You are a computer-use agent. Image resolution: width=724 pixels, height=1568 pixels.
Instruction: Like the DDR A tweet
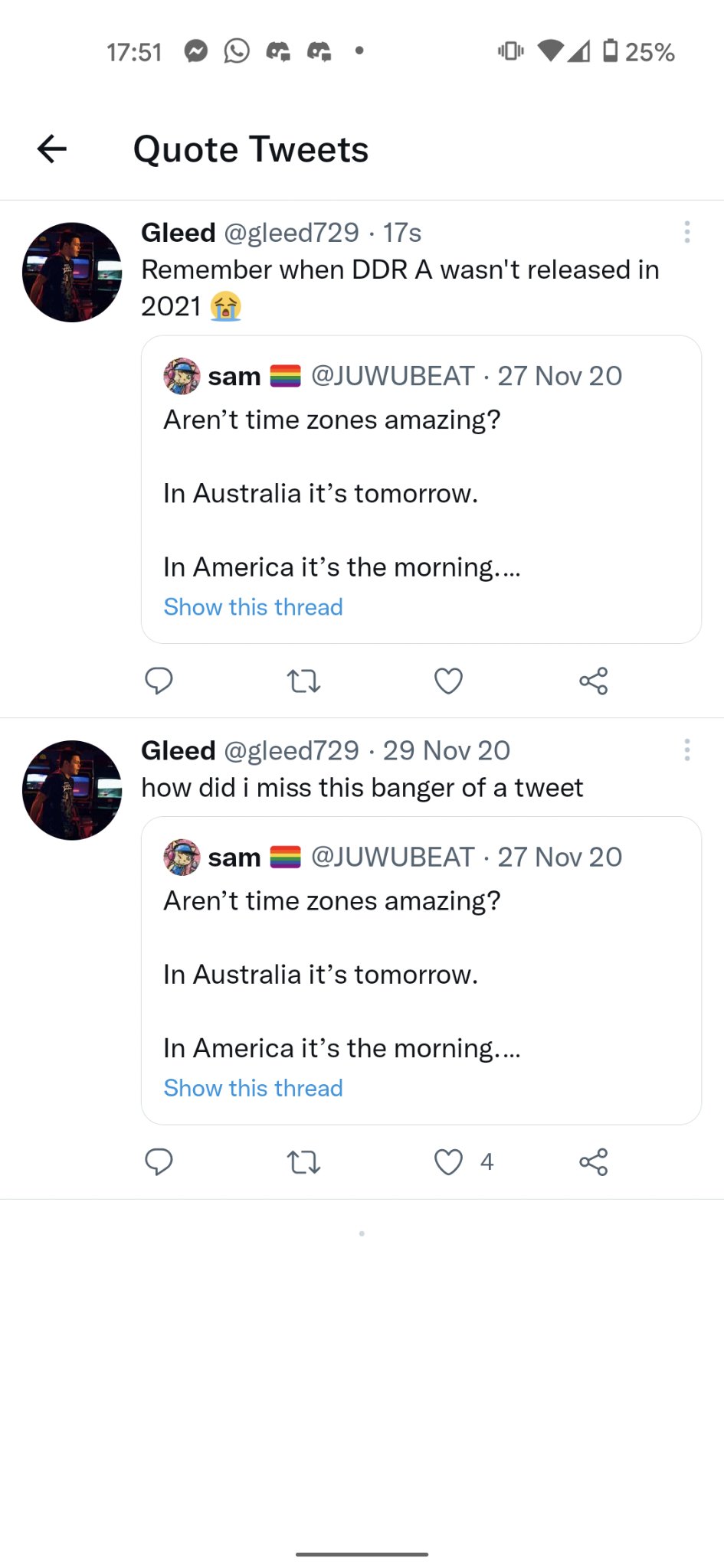pos(448,681)
